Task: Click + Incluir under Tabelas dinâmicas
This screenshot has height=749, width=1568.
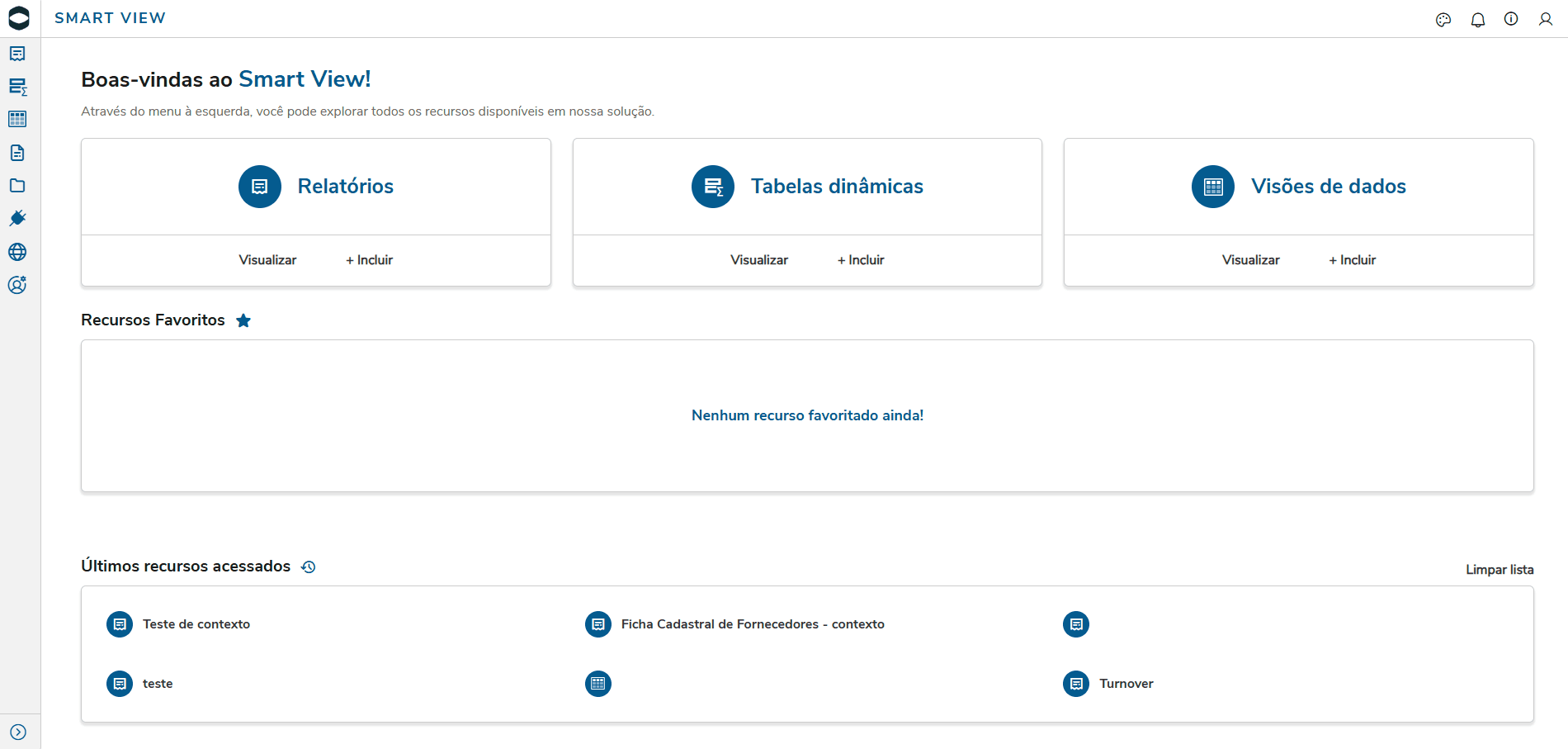Action: tap(861, 260)
